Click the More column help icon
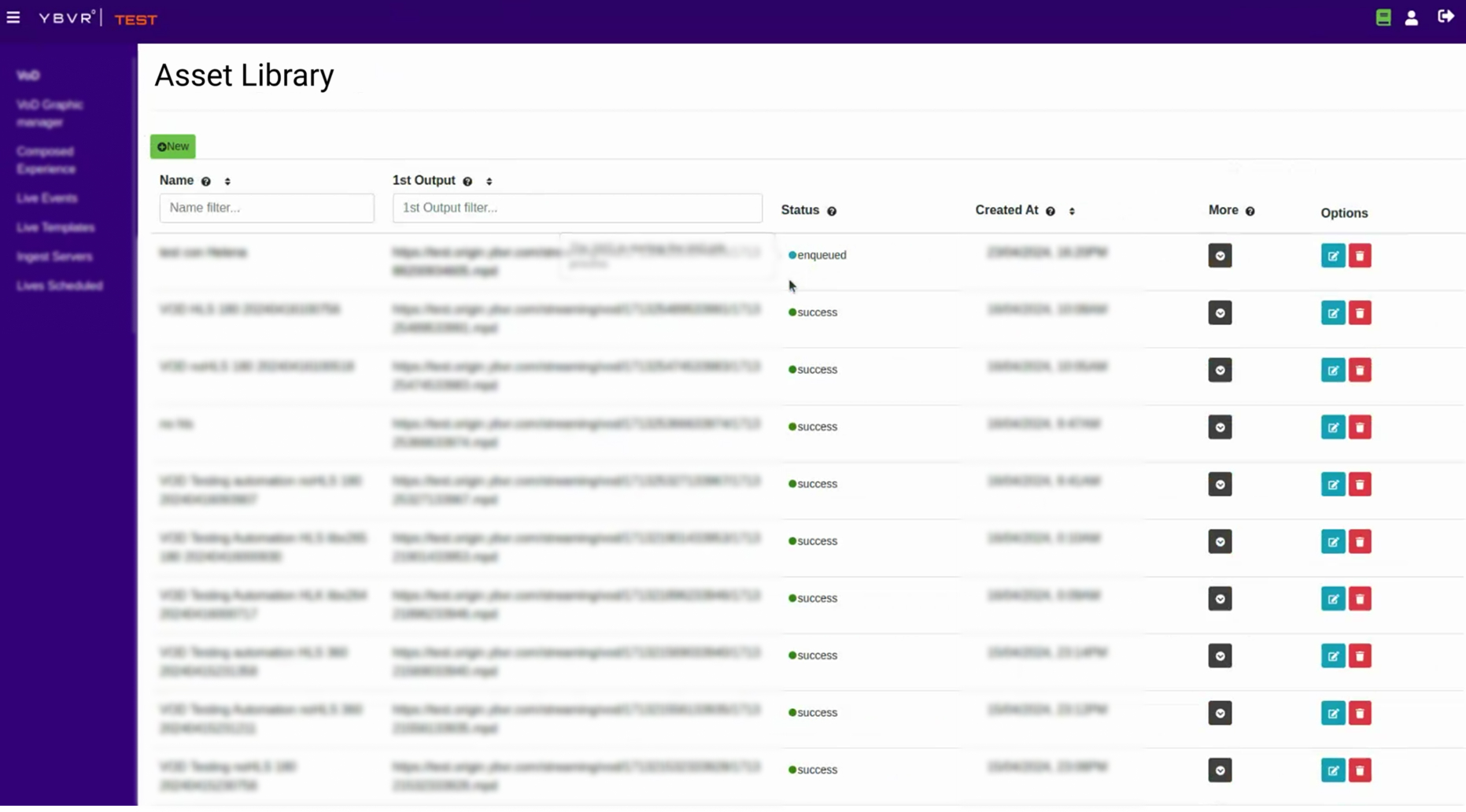1466x812 pixels. coord(1250,212)
